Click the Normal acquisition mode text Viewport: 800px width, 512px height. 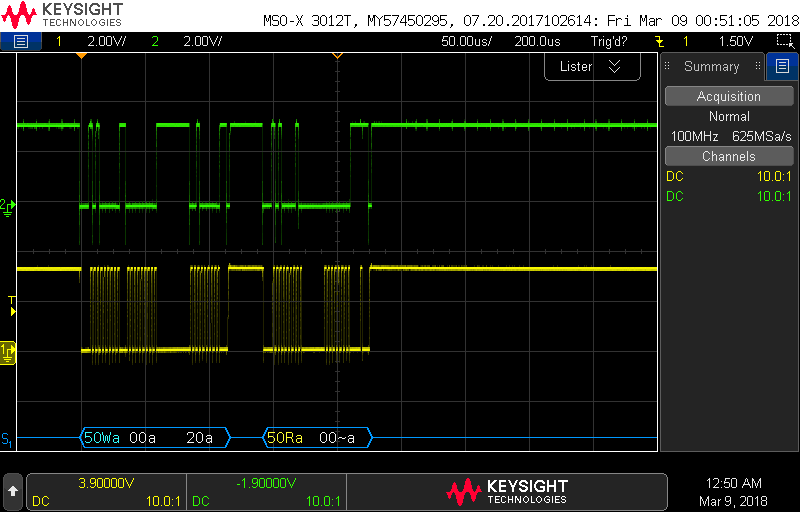[729, 116]
